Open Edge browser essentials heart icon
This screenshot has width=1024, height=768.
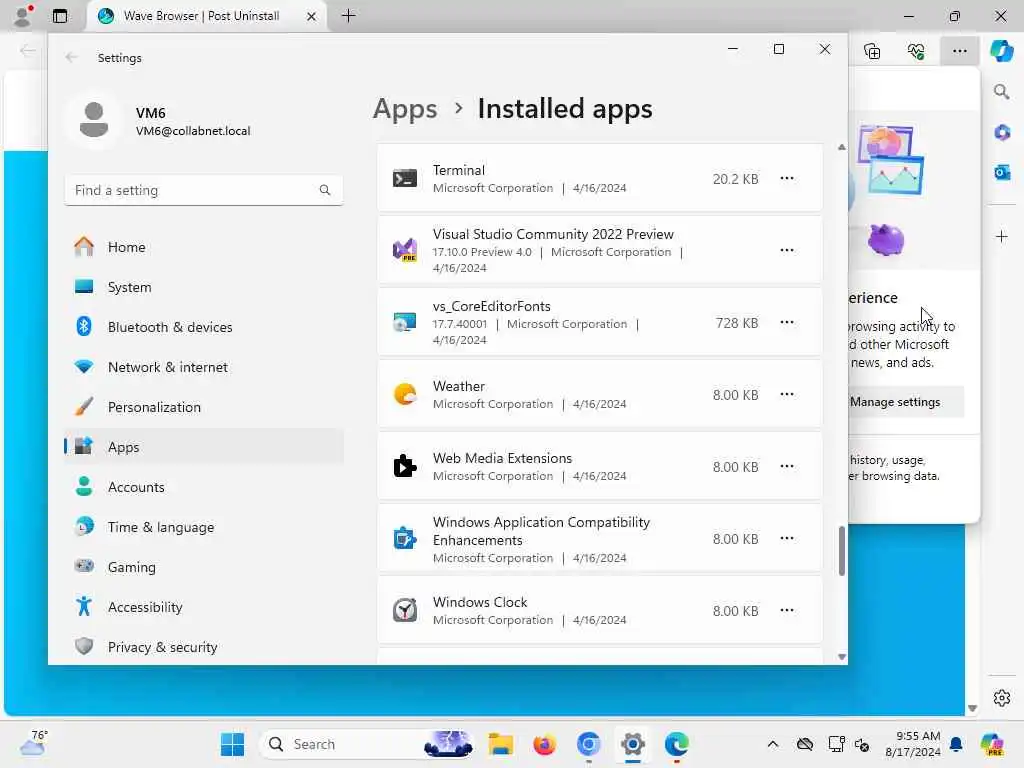(916, 50)
